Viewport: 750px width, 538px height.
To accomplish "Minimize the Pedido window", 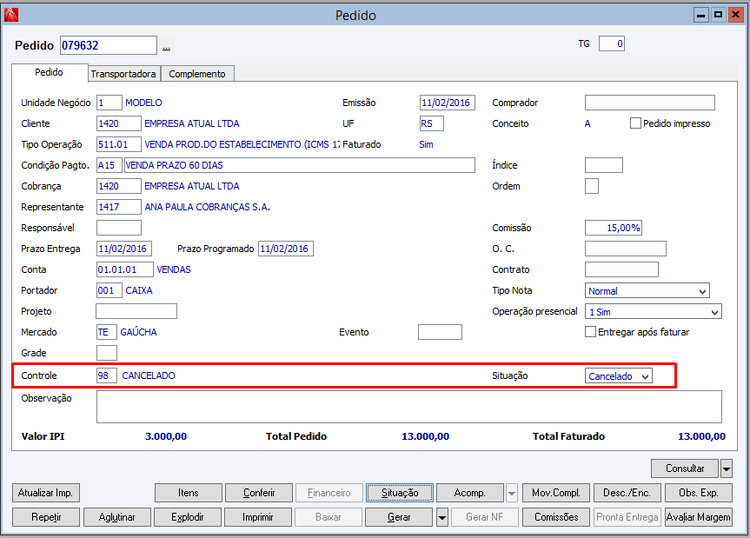I will [701, 15].
